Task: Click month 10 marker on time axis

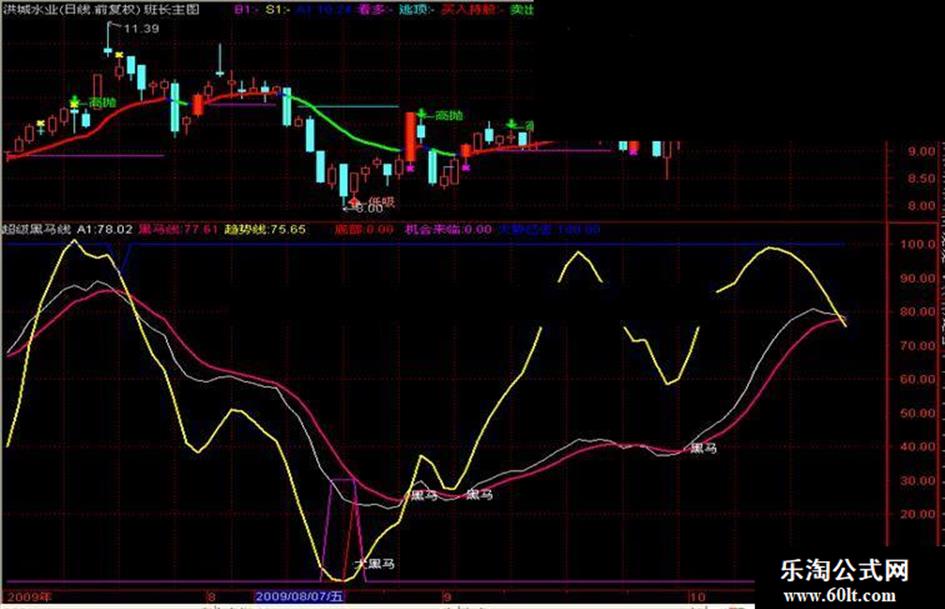Action: 697,597
